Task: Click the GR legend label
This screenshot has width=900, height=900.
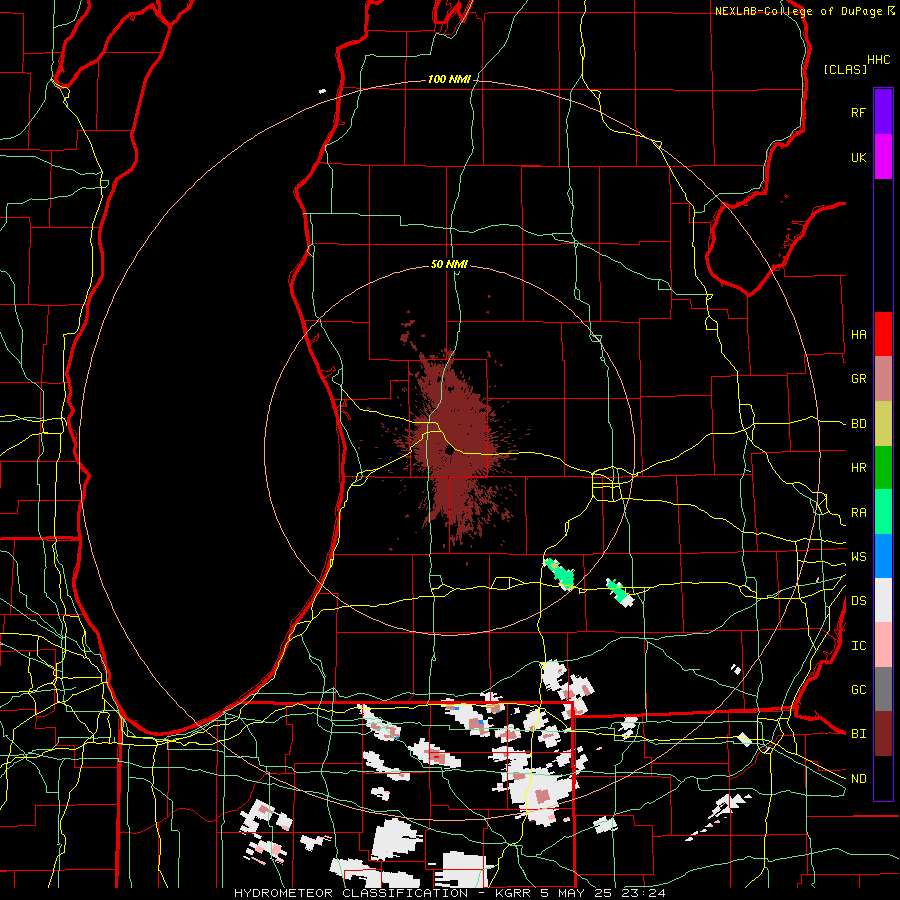Action: [858, 379]
